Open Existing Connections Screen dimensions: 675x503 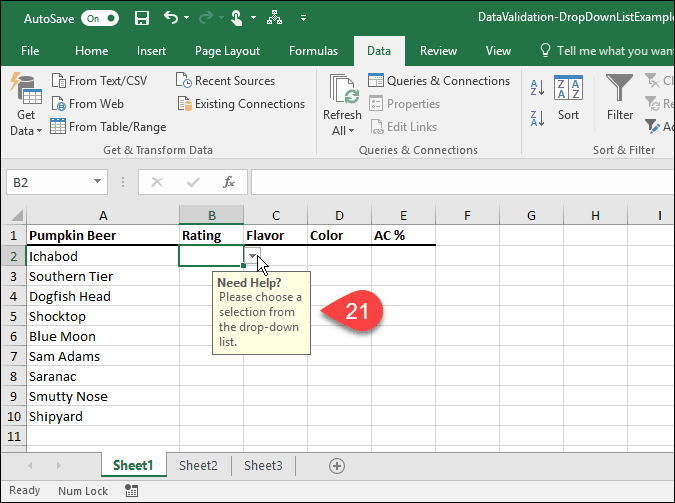point(241,104)
